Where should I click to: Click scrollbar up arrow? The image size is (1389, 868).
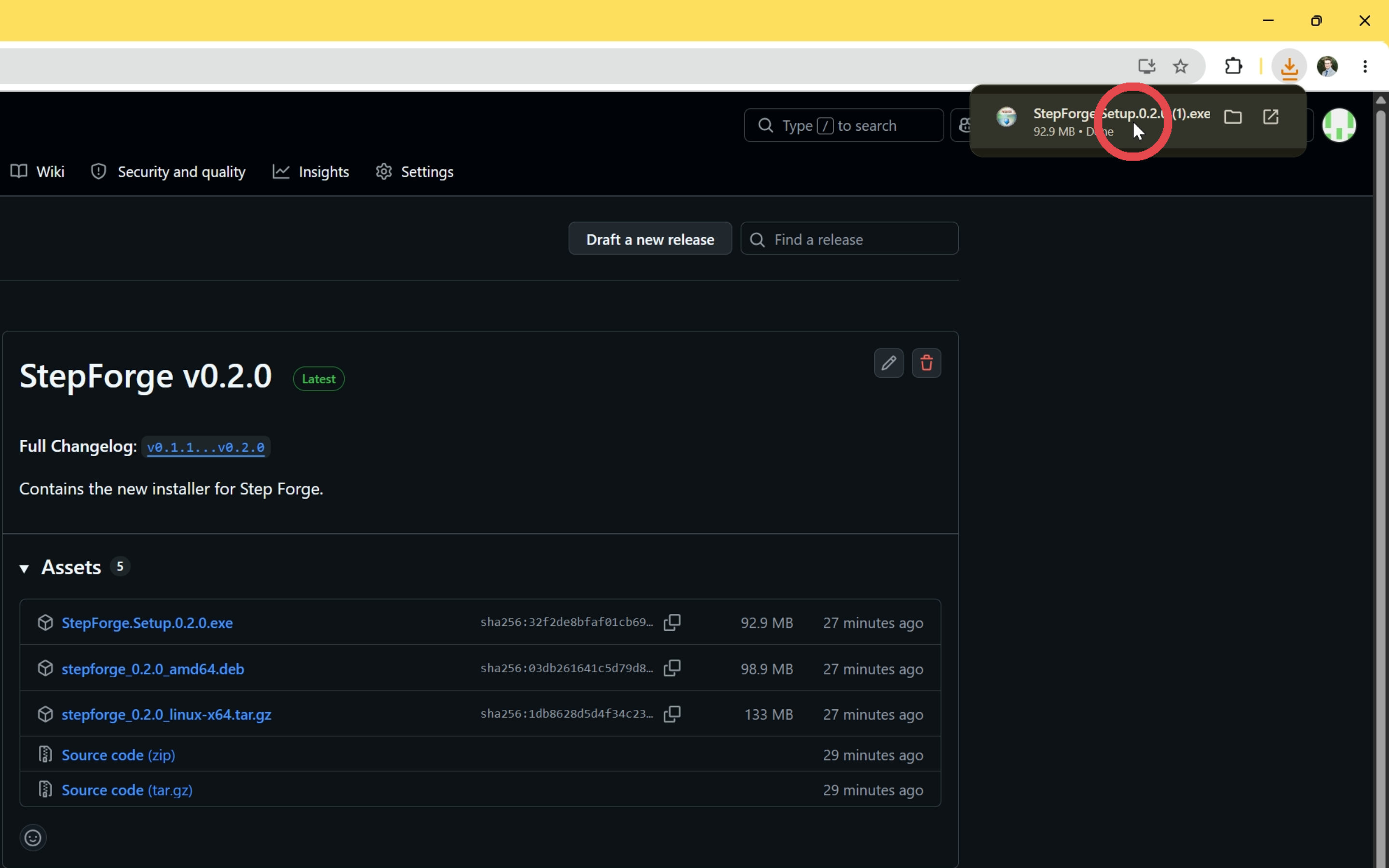coord(1380,100)
